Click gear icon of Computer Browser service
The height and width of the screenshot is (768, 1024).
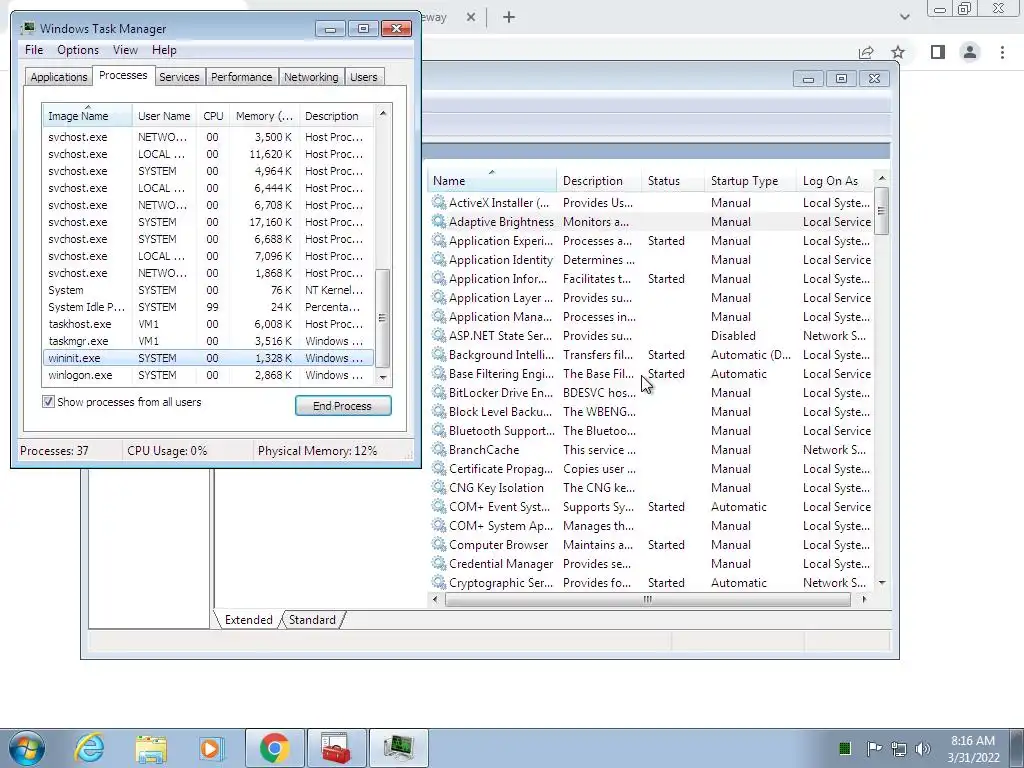coord(439,545)
